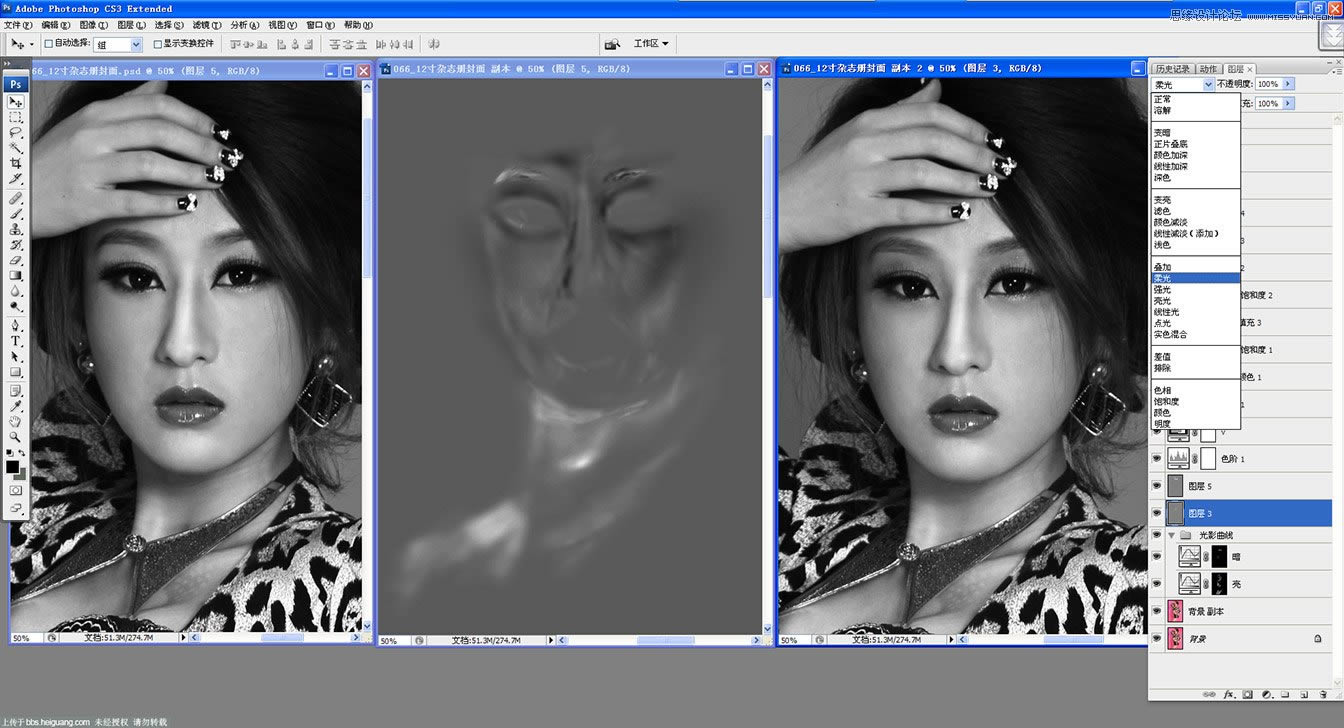The width and height of the screenshot is (1344, 728).
Task: Open the blend mode combo box showing 柔光
Action: click(x=1183, y=84)
